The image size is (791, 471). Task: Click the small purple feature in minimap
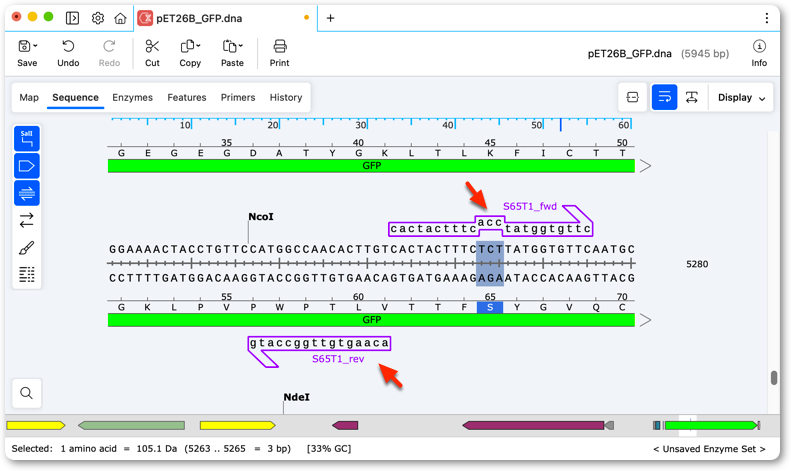(x=345, y=426)
